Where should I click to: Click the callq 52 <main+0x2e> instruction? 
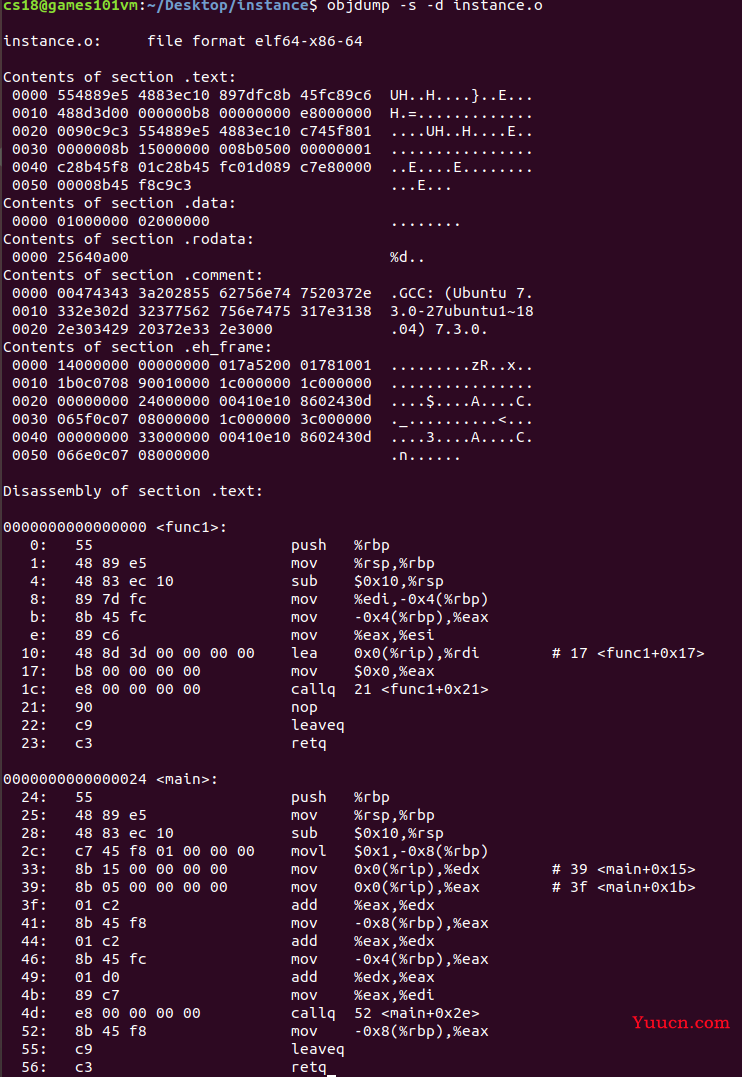coord(385,1013)
